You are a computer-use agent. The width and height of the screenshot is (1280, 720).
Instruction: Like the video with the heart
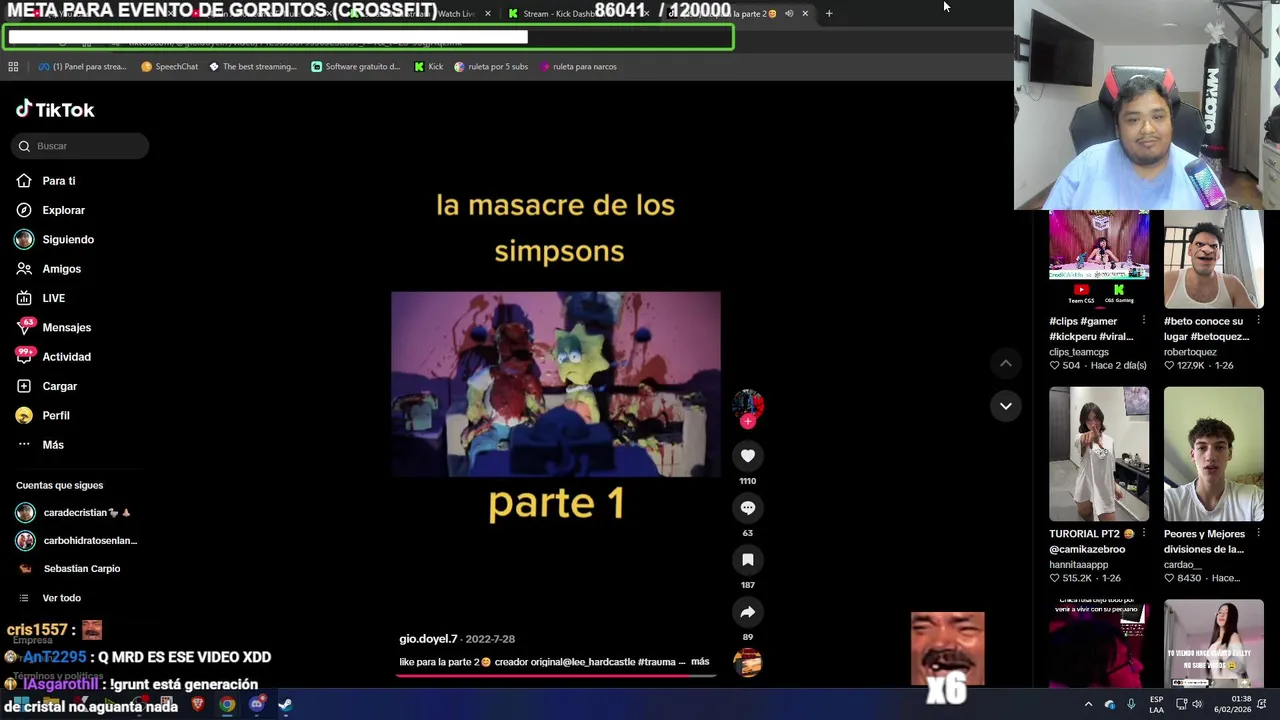click(747, 456)
